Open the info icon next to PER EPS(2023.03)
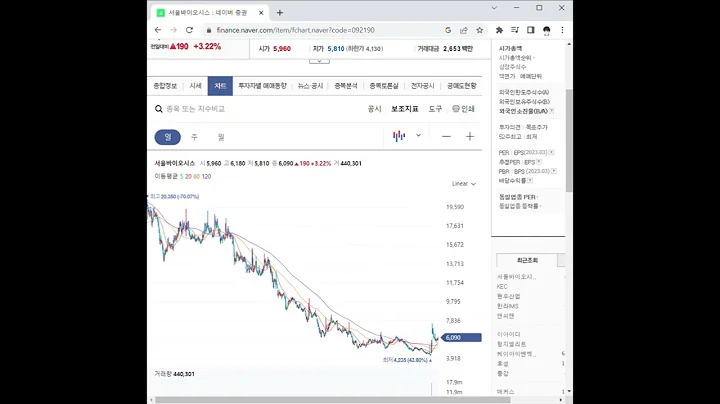The height and width of the screenshot is (404, 720). [551, 152]
